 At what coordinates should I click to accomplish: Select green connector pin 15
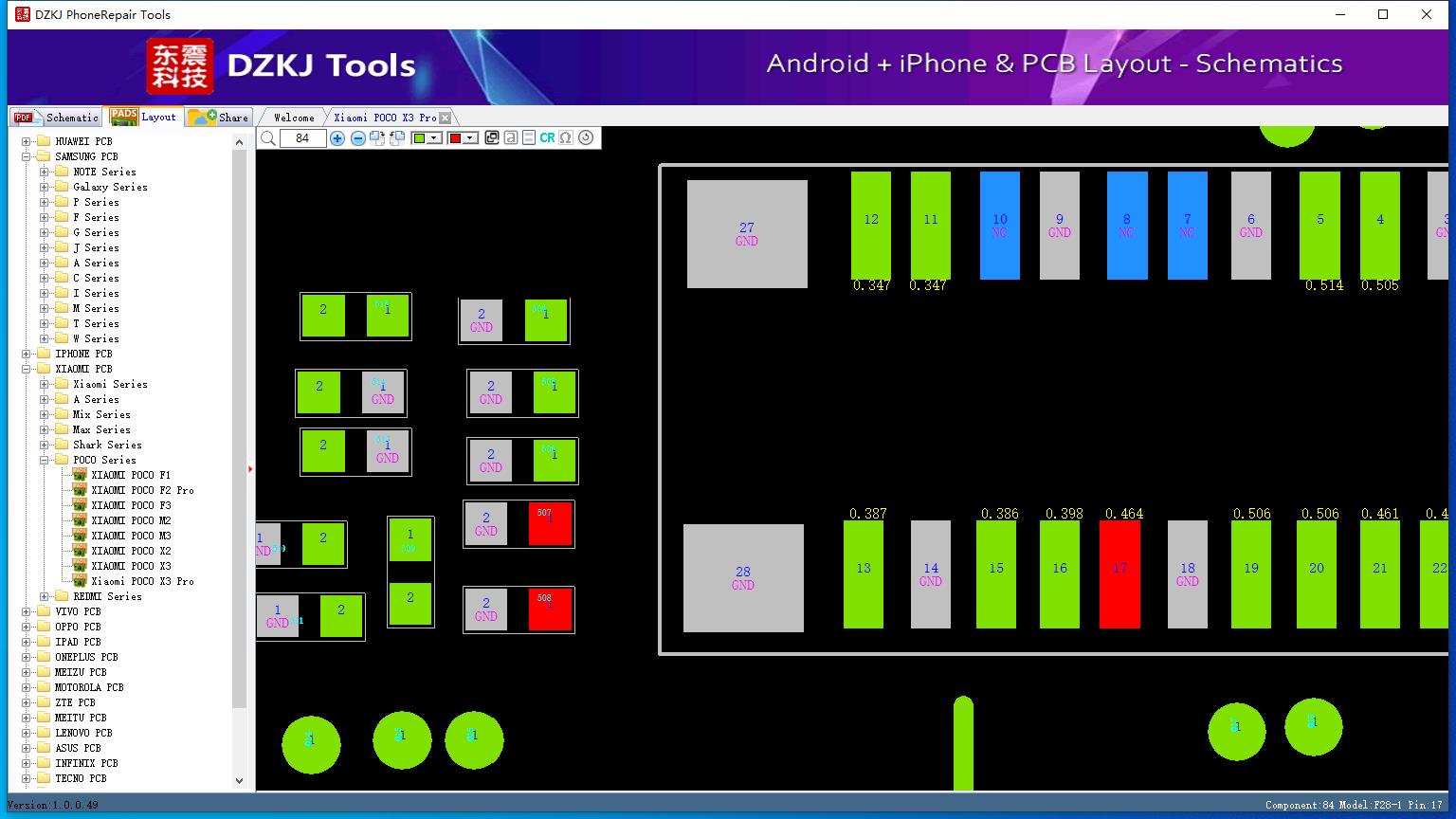(996, 573)
